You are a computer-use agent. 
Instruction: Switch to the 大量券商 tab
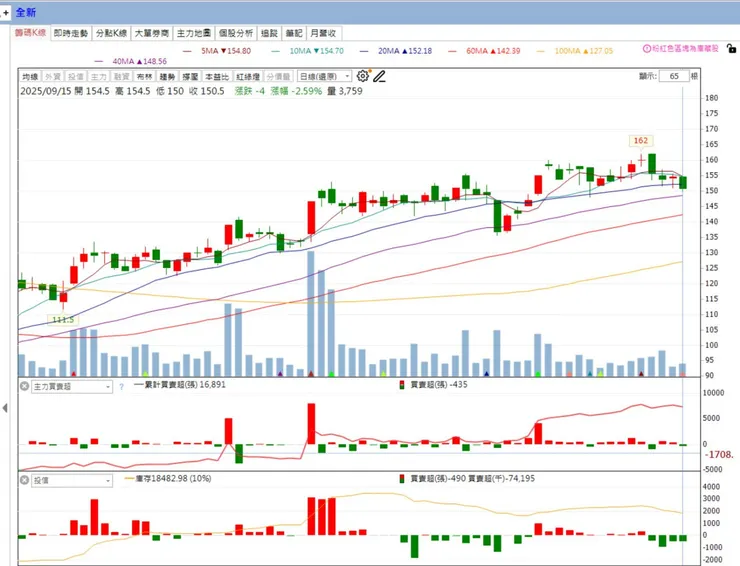point(151,33)
